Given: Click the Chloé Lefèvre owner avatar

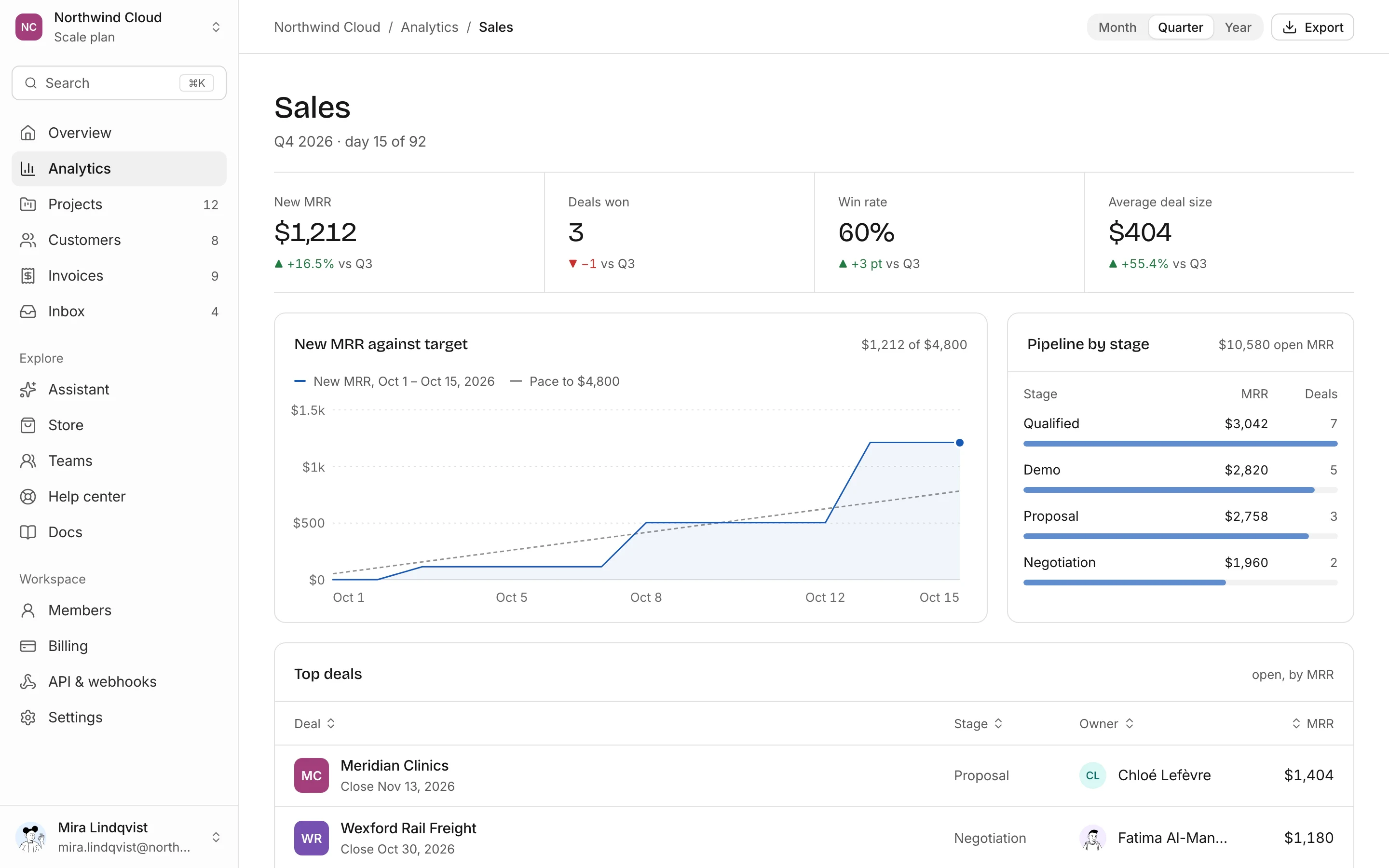Looking at the screenshot, I should (x=1093, y=775).
